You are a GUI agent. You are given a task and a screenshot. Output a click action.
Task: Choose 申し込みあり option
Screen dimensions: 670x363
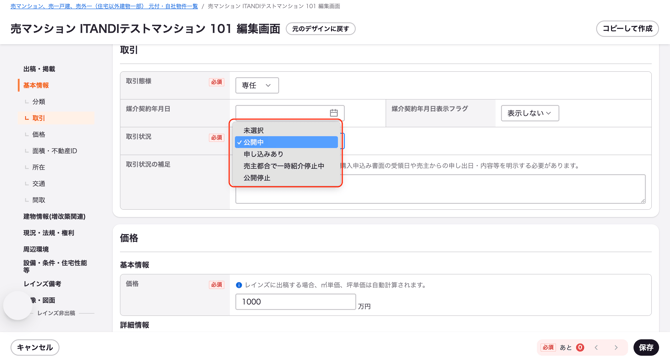coord(286,154)
